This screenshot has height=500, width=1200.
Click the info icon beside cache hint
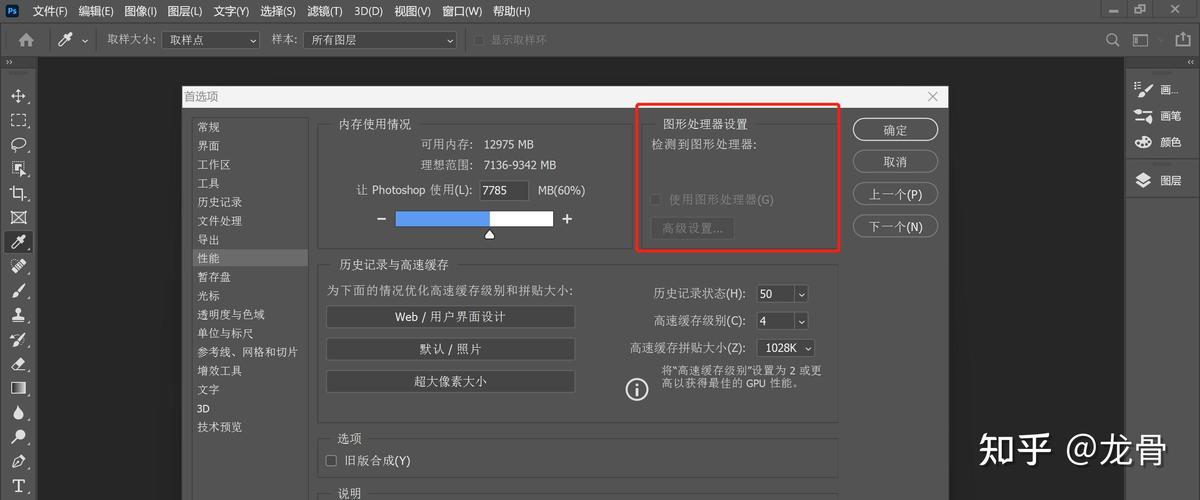[637, 389]
